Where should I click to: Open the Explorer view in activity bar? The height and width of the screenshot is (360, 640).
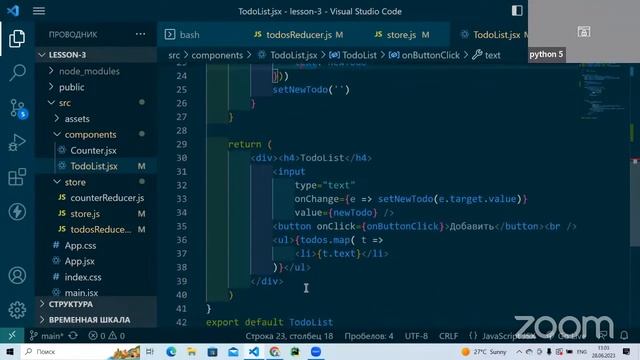[x=17, y=38]
